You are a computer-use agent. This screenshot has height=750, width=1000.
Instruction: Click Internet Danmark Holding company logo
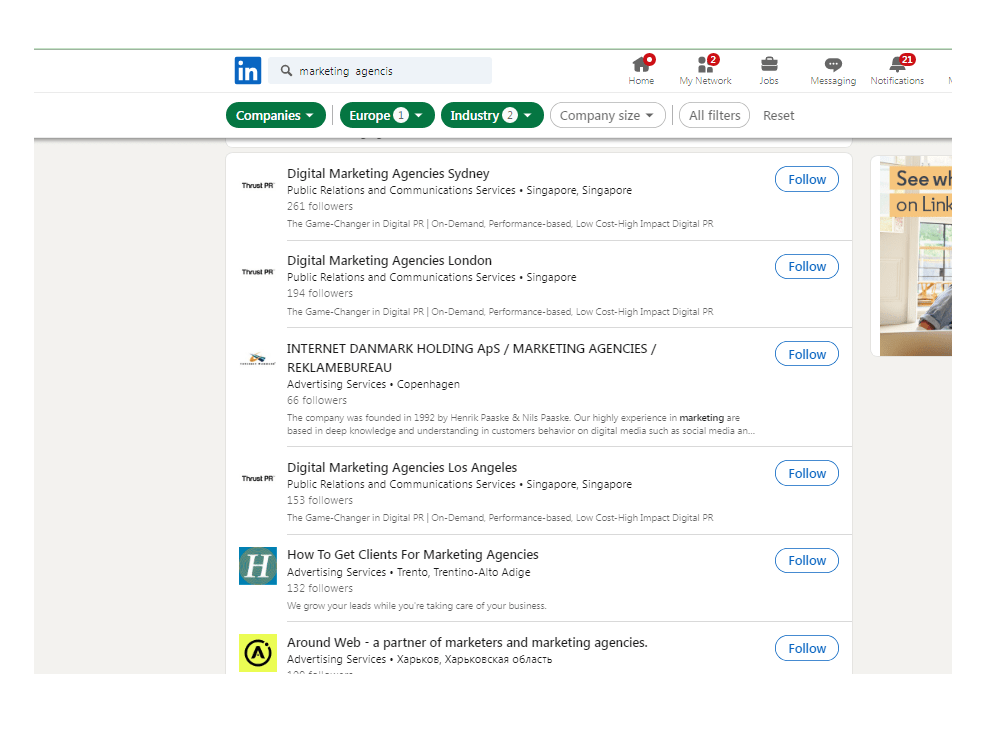coord(258,359)
